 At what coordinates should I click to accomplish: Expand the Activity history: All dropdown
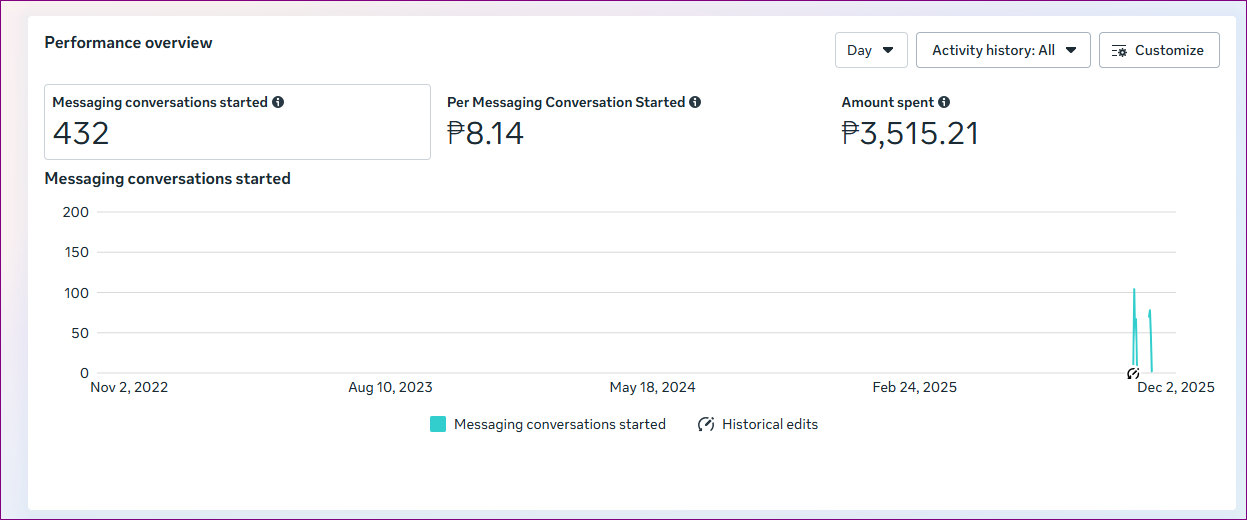1002,50
